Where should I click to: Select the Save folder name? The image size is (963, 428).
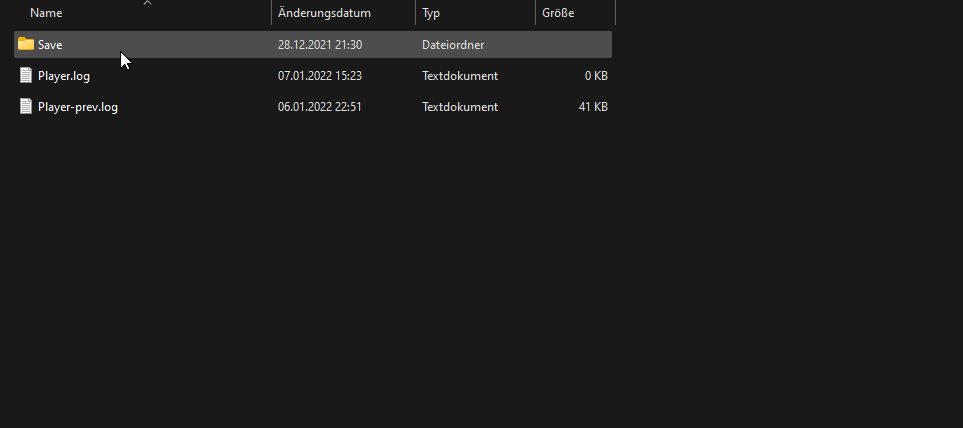tap(50, 45)
